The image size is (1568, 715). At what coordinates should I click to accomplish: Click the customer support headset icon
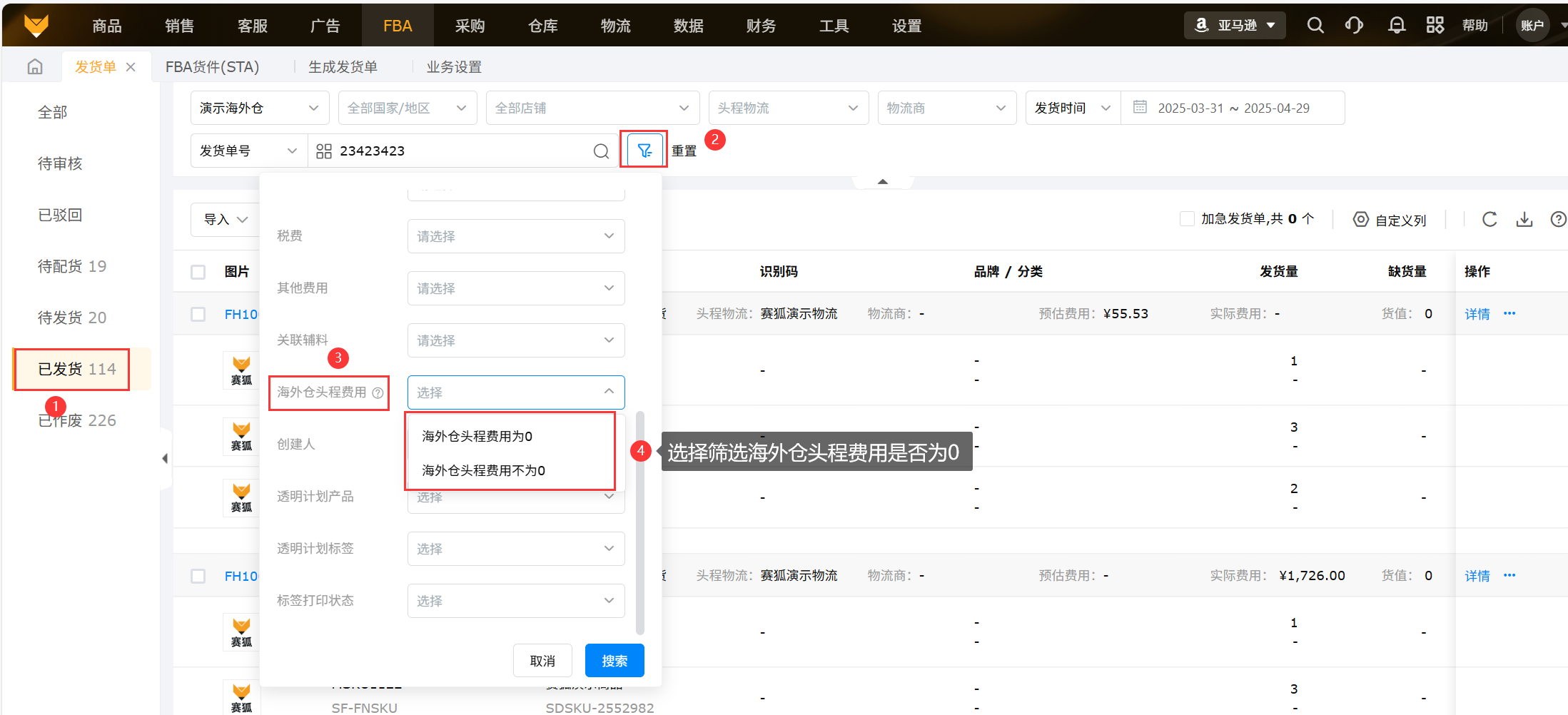click(1354, 26)
